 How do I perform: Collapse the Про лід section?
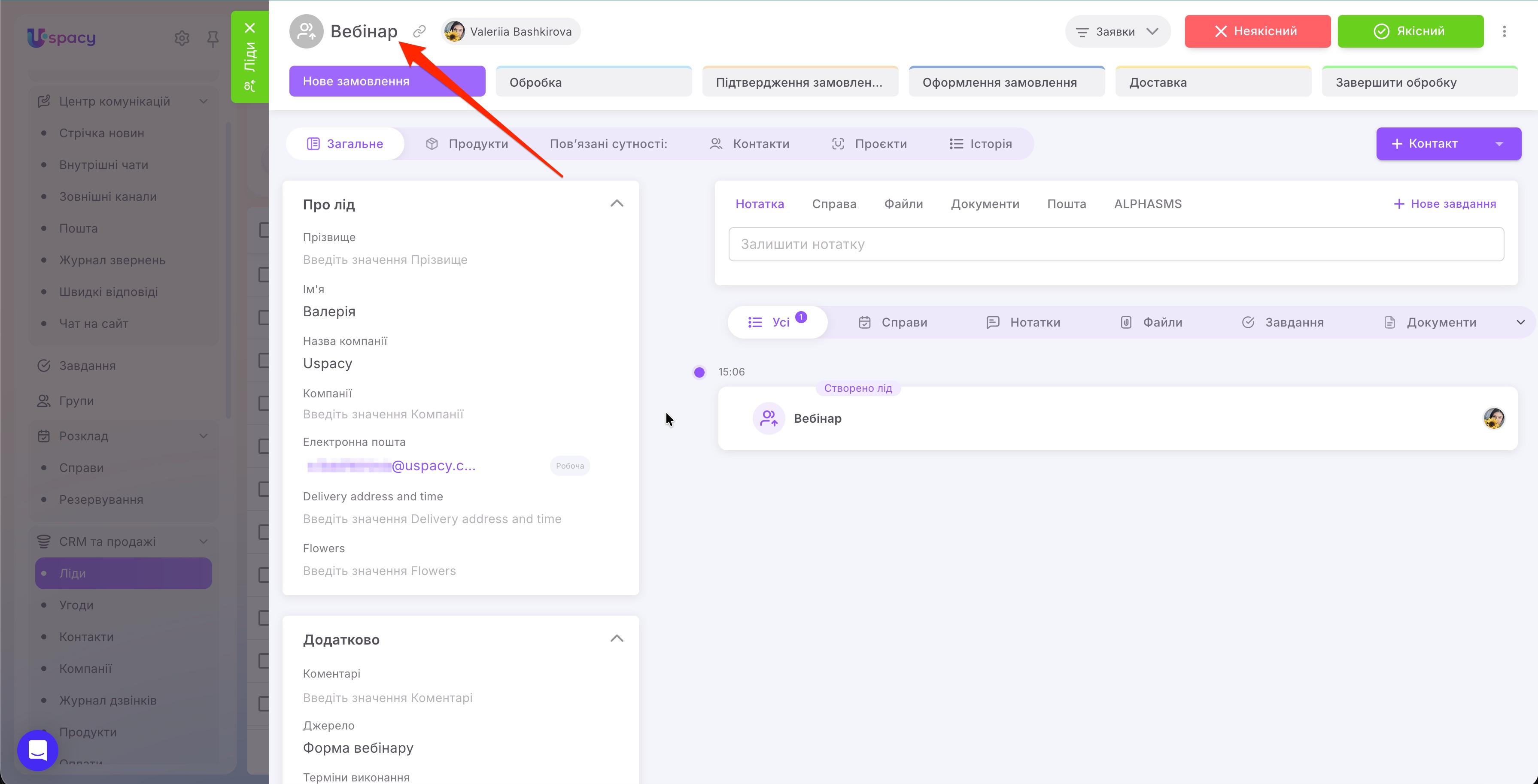617,203
